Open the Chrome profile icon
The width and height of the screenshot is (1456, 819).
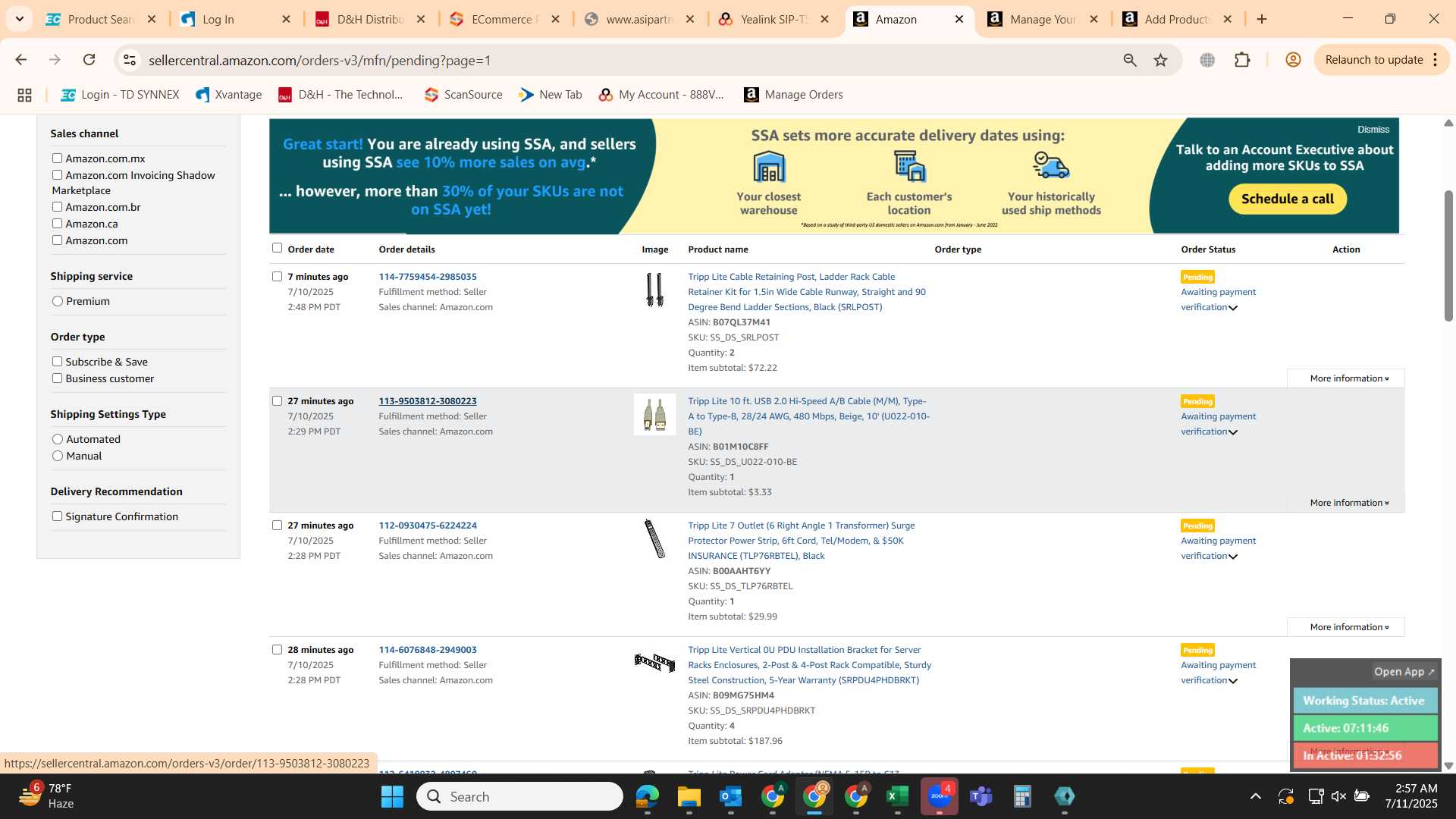click(1293, 60)
